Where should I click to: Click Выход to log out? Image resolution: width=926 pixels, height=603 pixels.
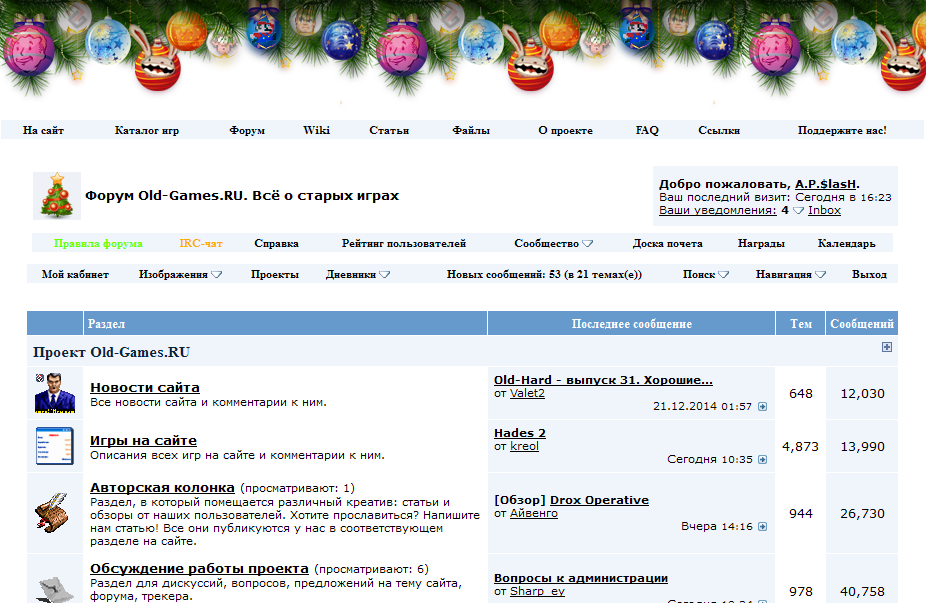click(x=869, y=274)
